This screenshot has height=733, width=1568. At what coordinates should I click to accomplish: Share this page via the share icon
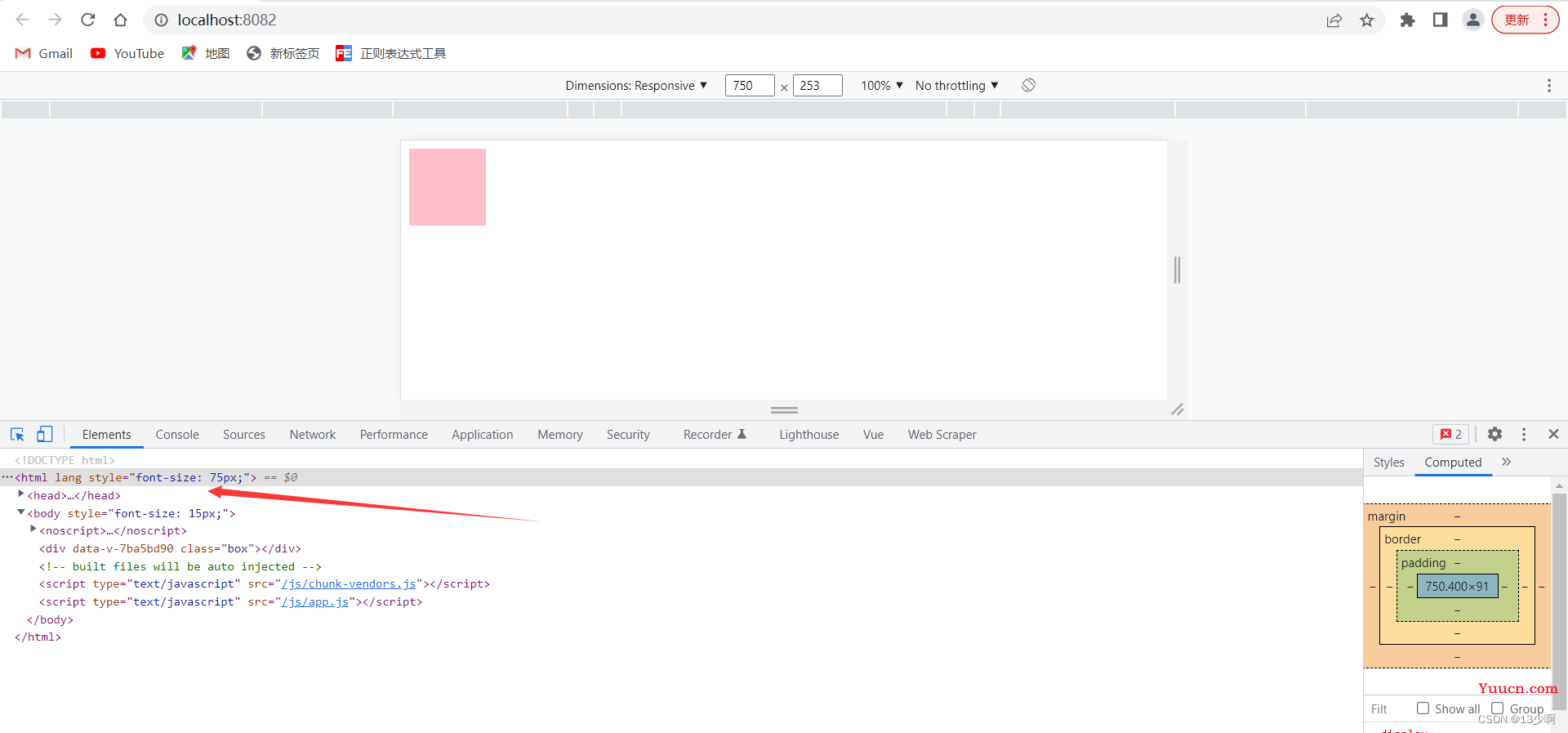[1334, 20]
